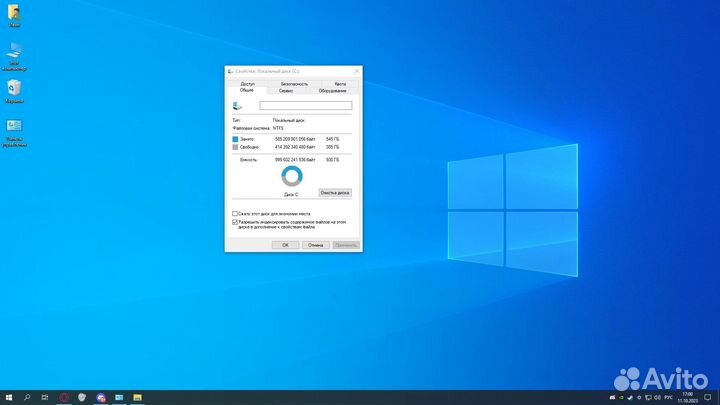The image size is (720, 405).
Task: Select the Control Panel desktop icon
Action: point(14,133)
